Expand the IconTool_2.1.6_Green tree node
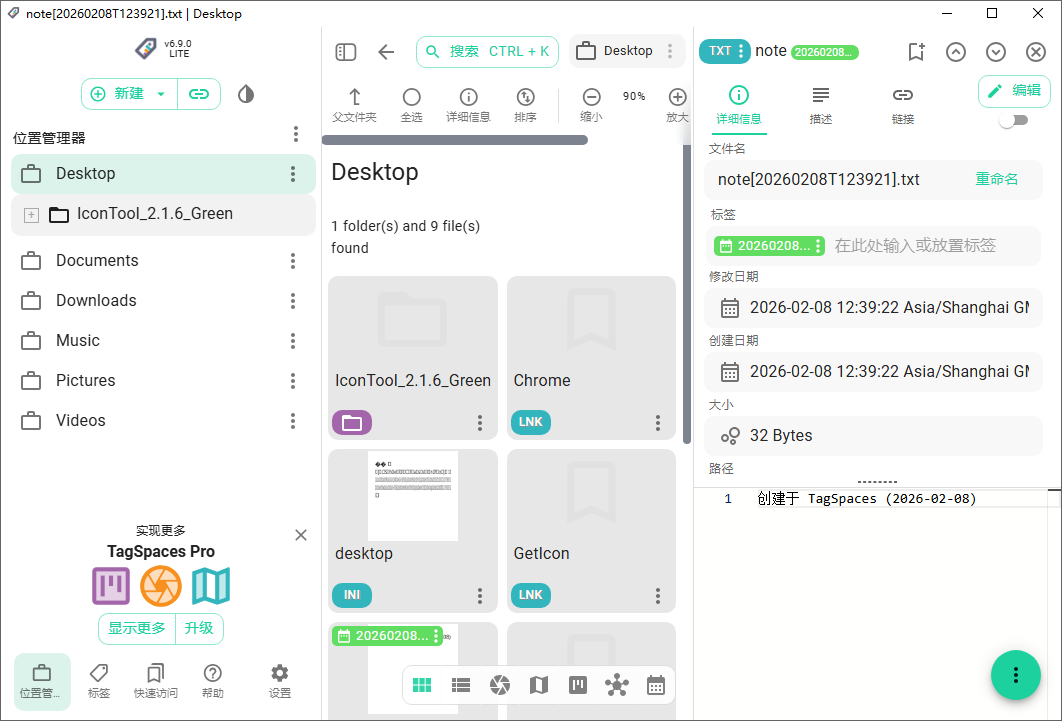The image size is (1062, 721). coord(31,214)
